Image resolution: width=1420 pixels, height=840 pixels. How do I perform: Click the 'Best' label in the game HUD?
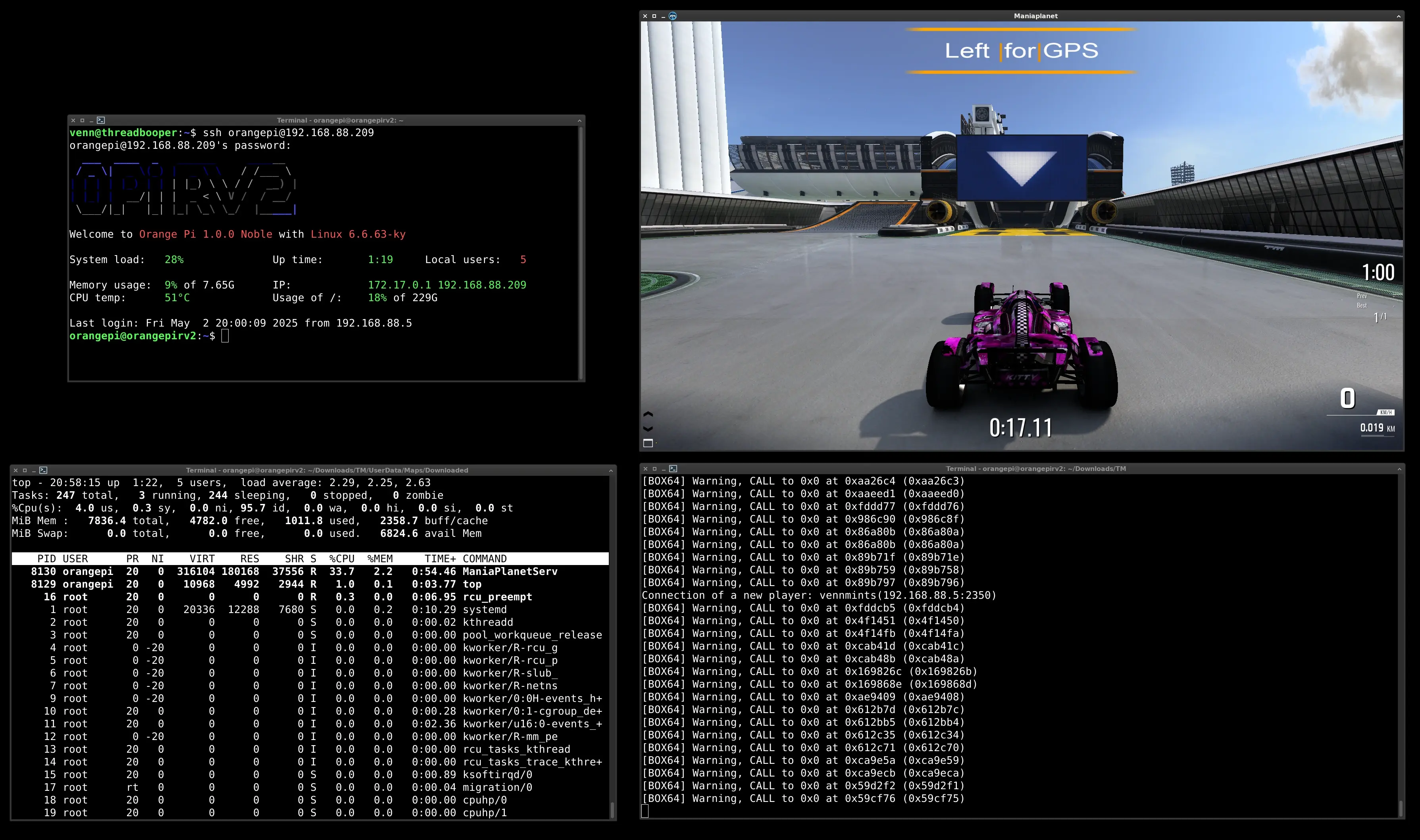[x=1362, y=306]
